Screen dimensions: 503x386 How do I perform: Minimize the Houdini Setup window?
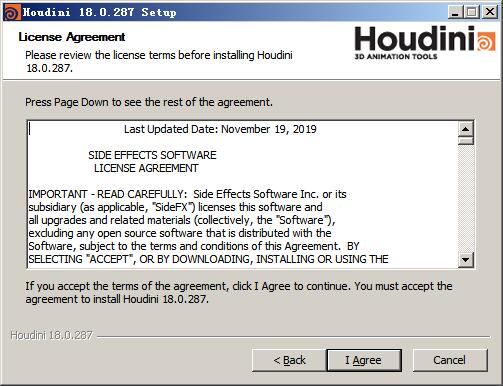click(455, 12)
